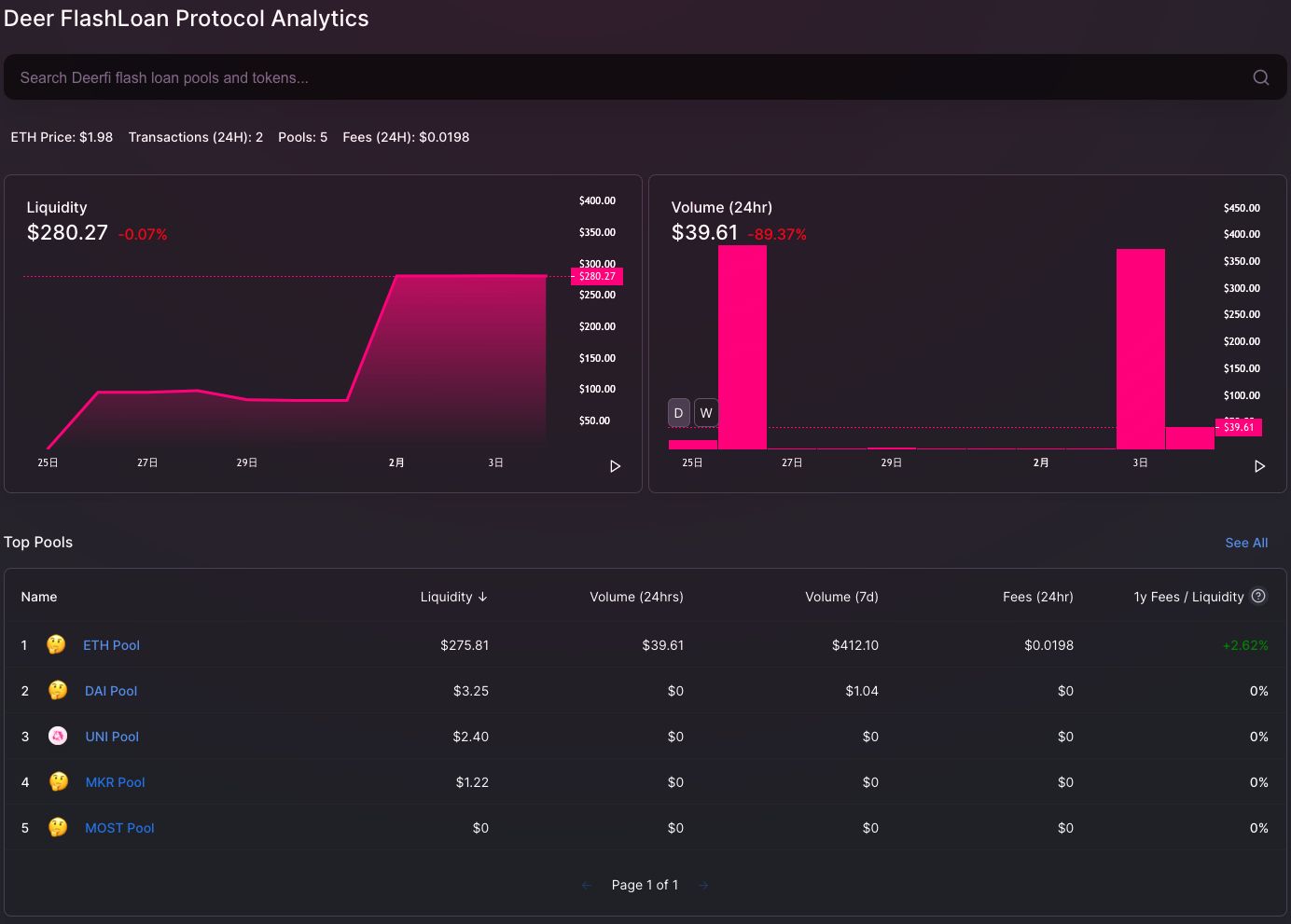1291x924 pixels.
Task: Go to previous page arrow
Action: click(587, 885)
